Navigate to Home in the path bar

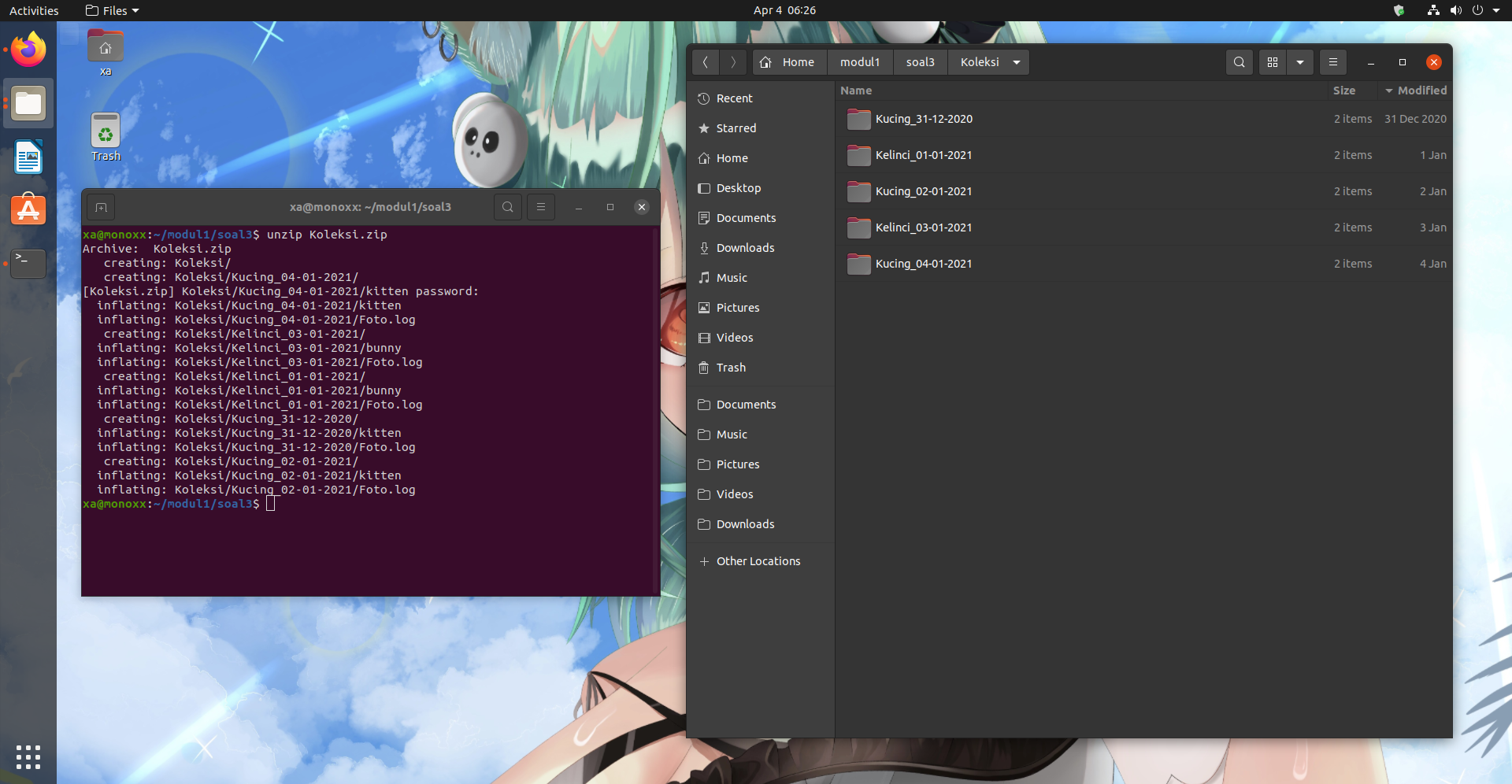pyautogui.click(x=788, y=62)
